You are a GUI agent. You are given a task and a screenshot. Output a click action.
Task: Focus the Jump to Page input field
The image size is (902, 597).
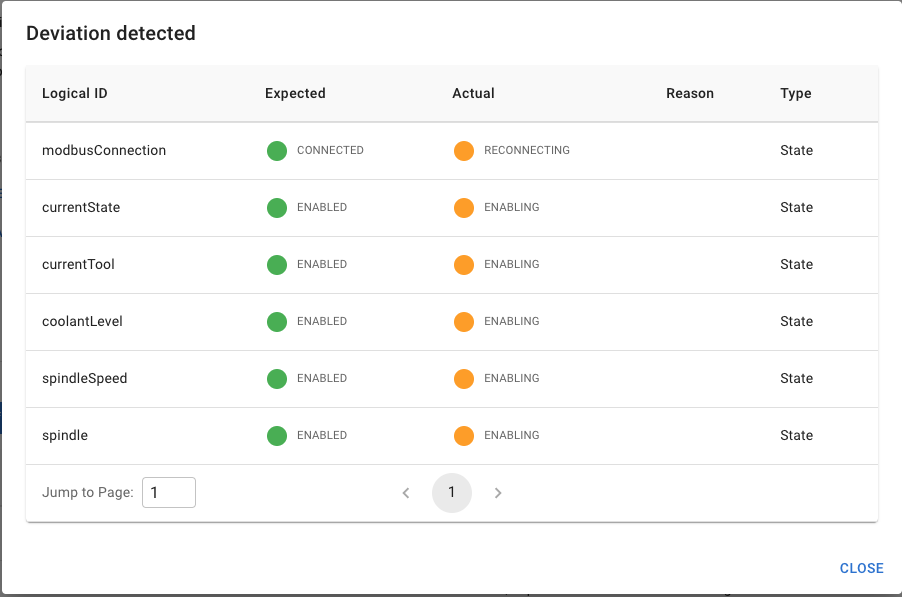click(x=168, y=493)
